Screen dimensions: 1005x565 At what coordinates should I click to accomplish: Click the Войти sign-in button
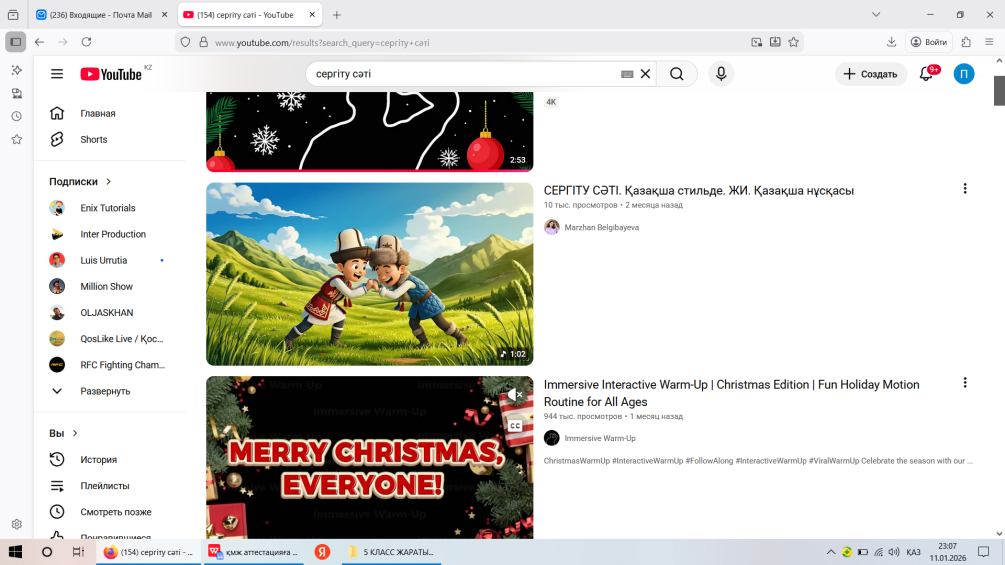(x=929, y=42)
